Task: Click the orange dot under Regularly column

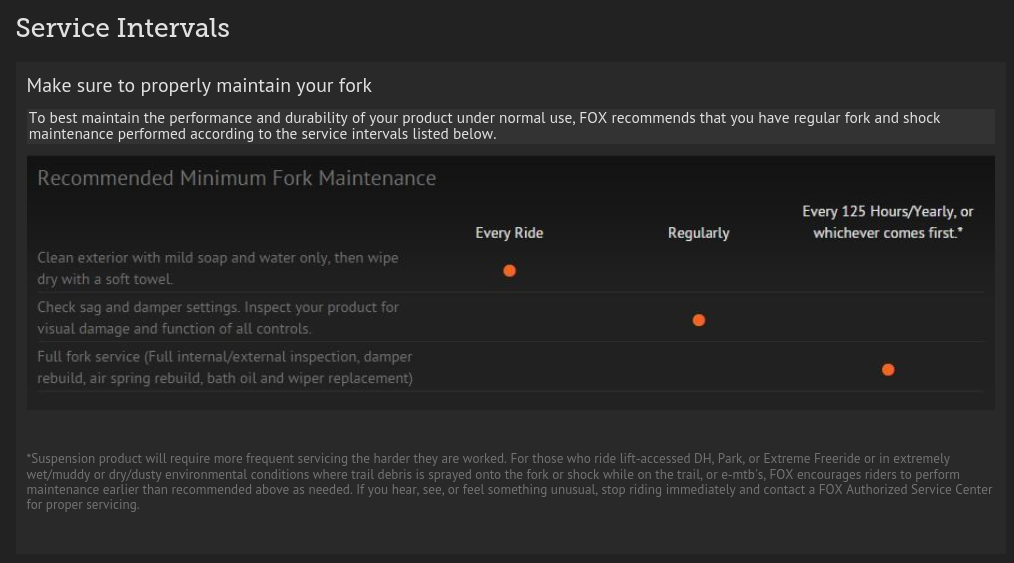Action: click(x=699, y=320)
